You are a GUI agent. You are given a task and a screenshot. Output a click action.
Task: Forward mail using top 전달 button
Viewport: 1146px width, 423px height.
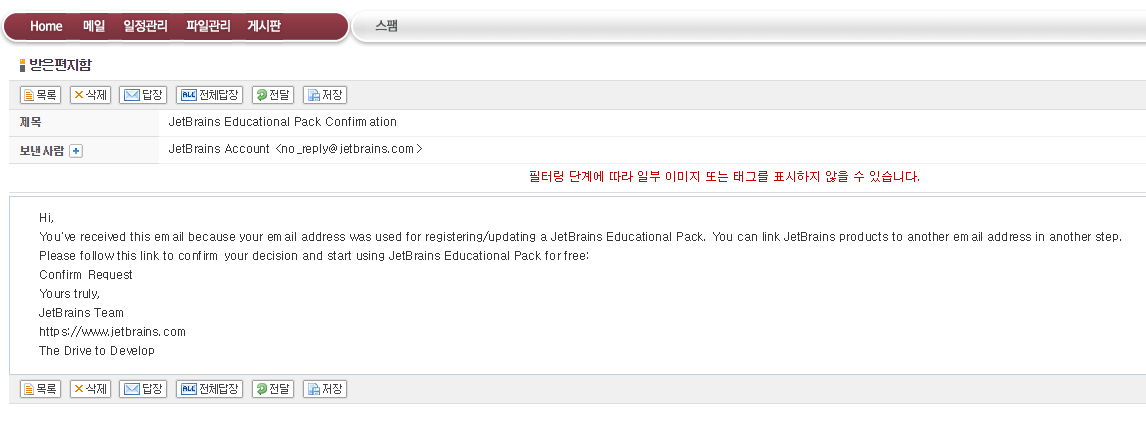tap(273, 95)
